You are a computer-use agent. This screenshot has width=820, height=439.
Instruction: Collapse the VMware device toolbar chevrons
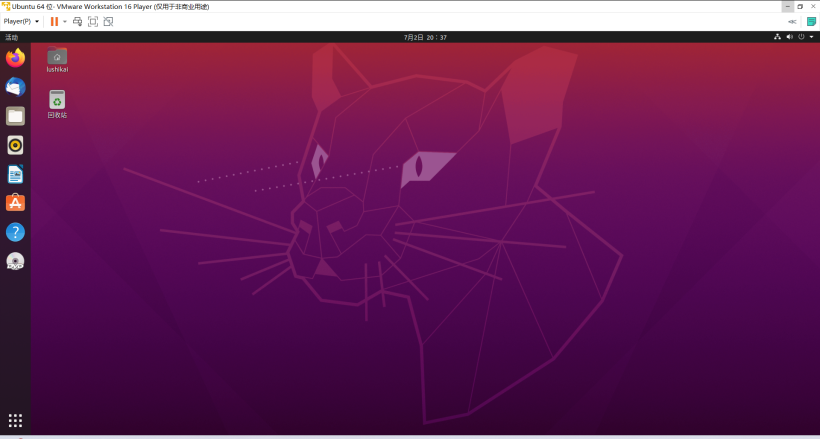792,21
